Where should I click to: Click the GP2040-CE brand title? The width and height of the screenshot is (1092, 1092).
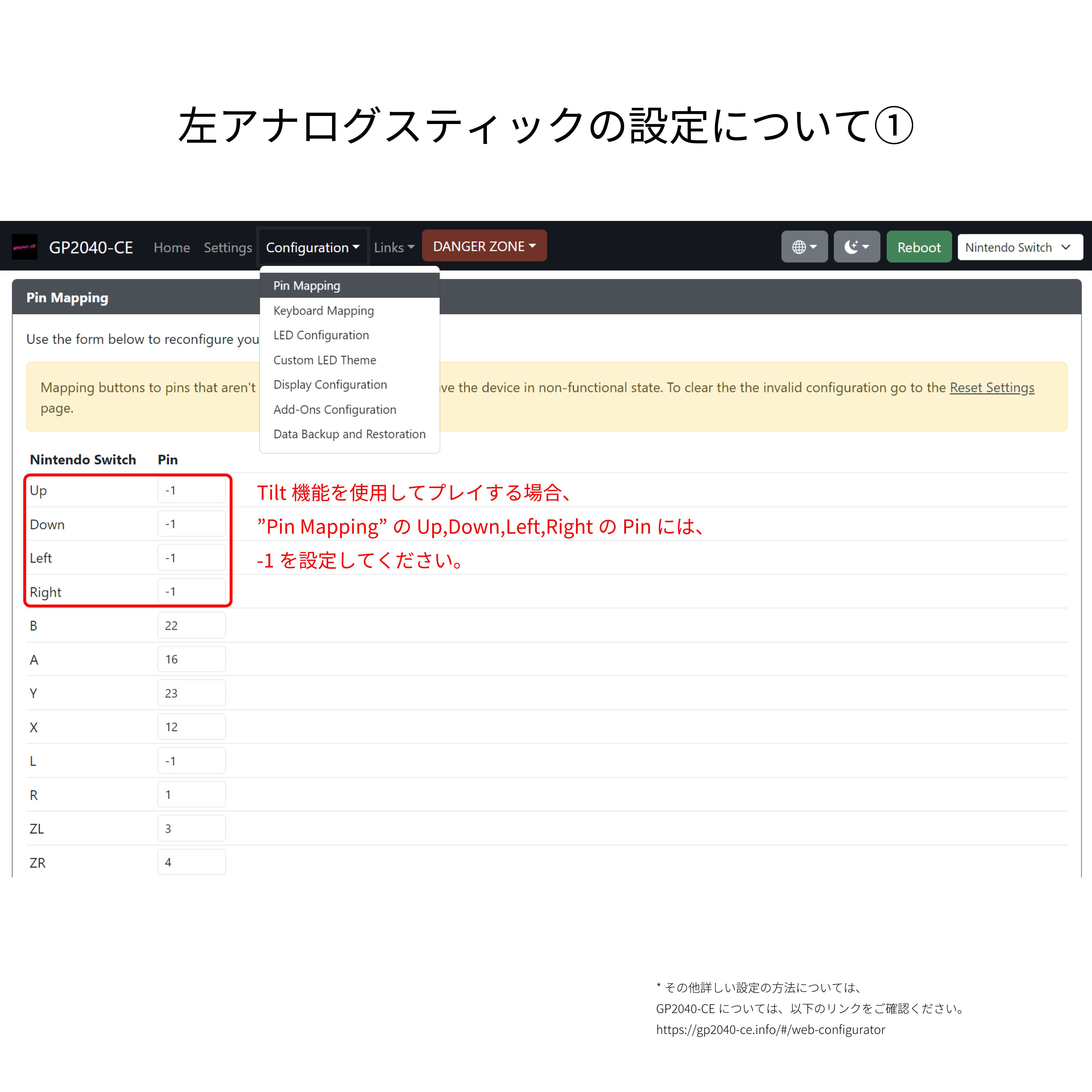tap(91, 248)
